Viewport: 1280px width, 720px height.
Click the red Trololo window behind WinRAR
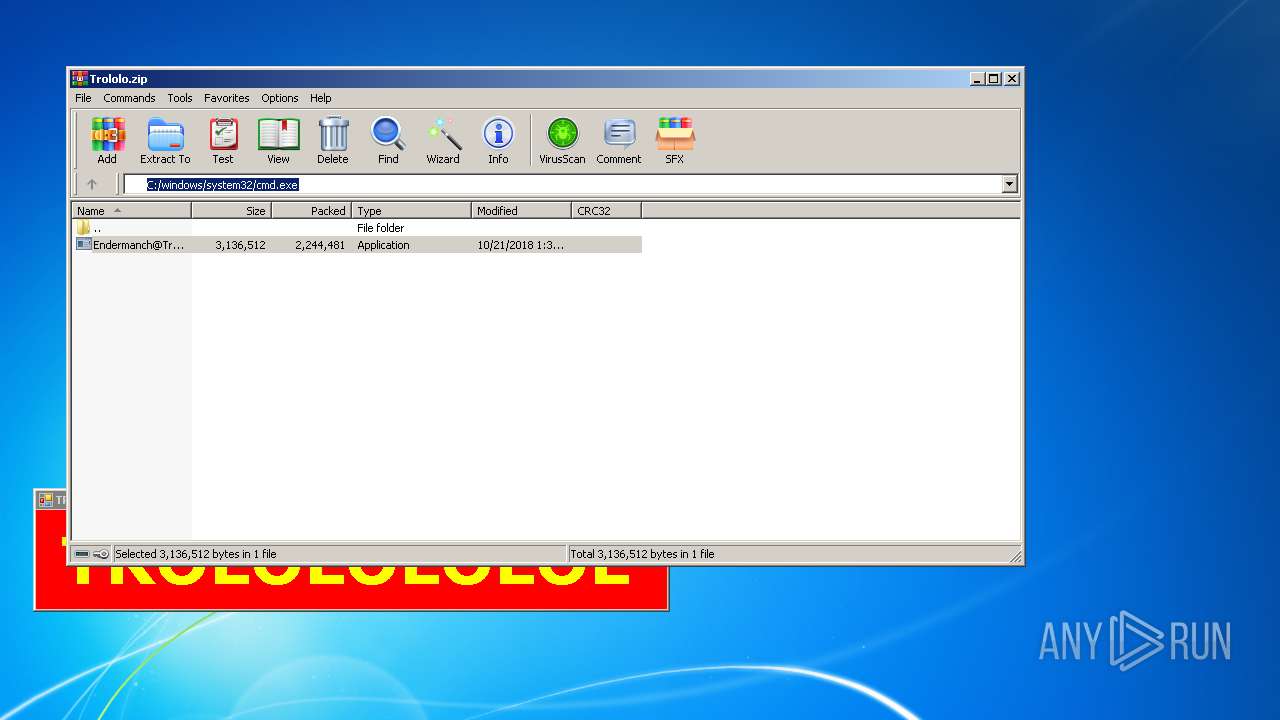(x=350, y=587)
